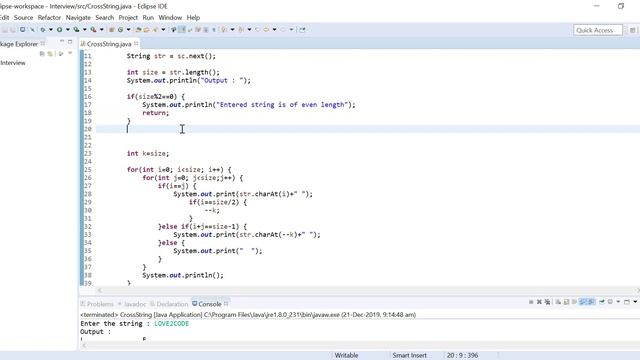The width and height of the screenshot is (640, 360).
Task: Switch to the Javadoc tab
Action: tap(132, 304)
